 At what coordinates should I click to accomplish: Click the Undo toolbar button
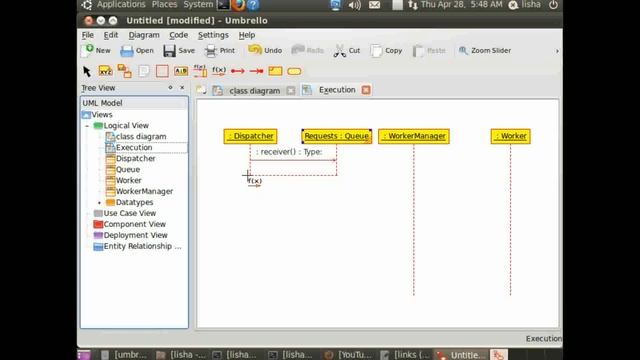[x=265, y=51]
